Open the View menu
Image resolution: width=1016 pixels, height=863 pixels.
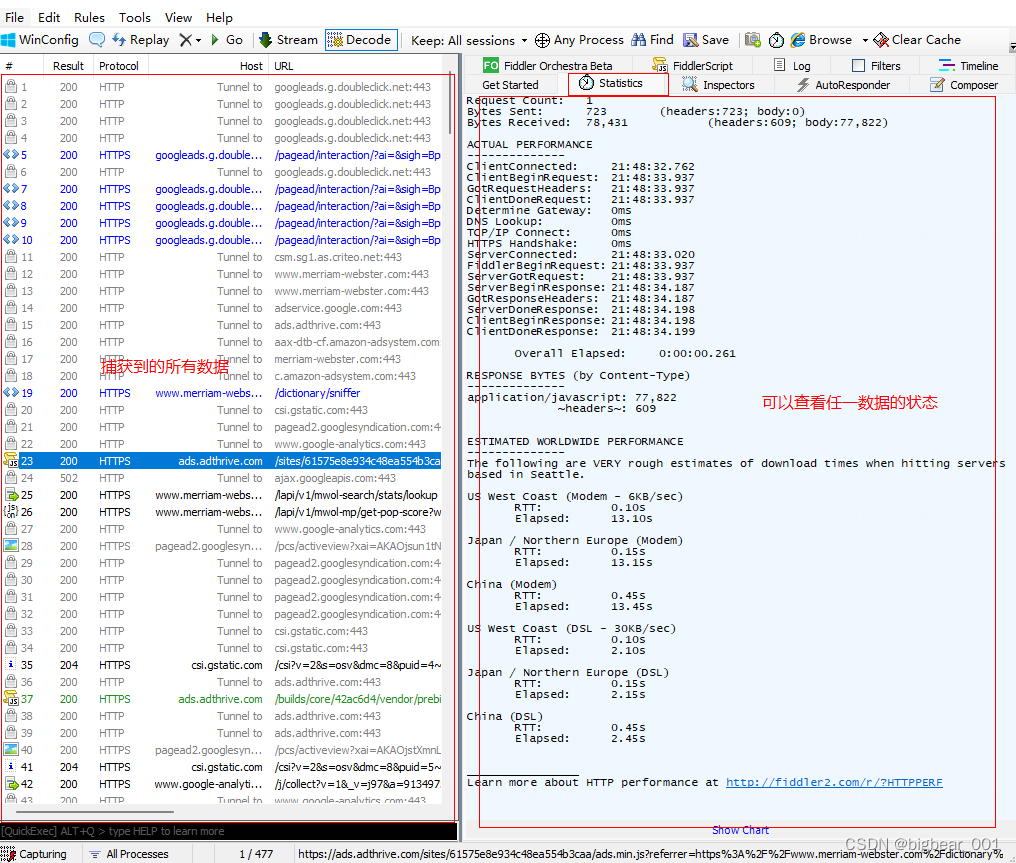click(178, 17)
